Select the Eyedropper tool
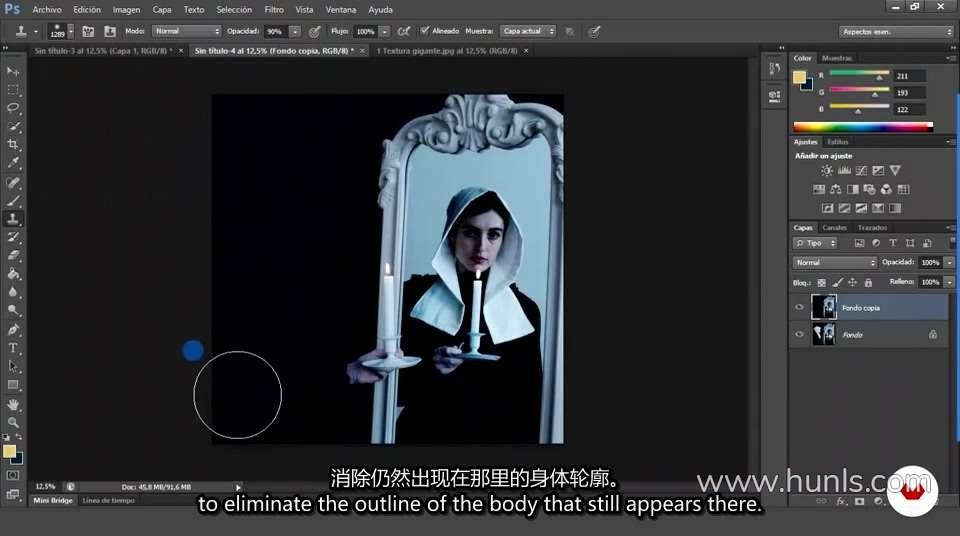This screenshot has height=536, width=960. click(x=13, y=163)
